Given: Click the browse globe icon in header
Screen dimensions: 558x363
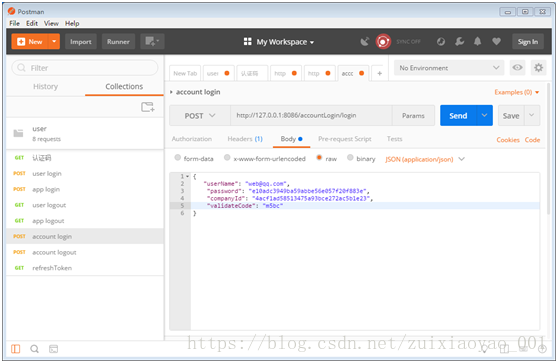Looking at the screenshot, I should [441, 42].
